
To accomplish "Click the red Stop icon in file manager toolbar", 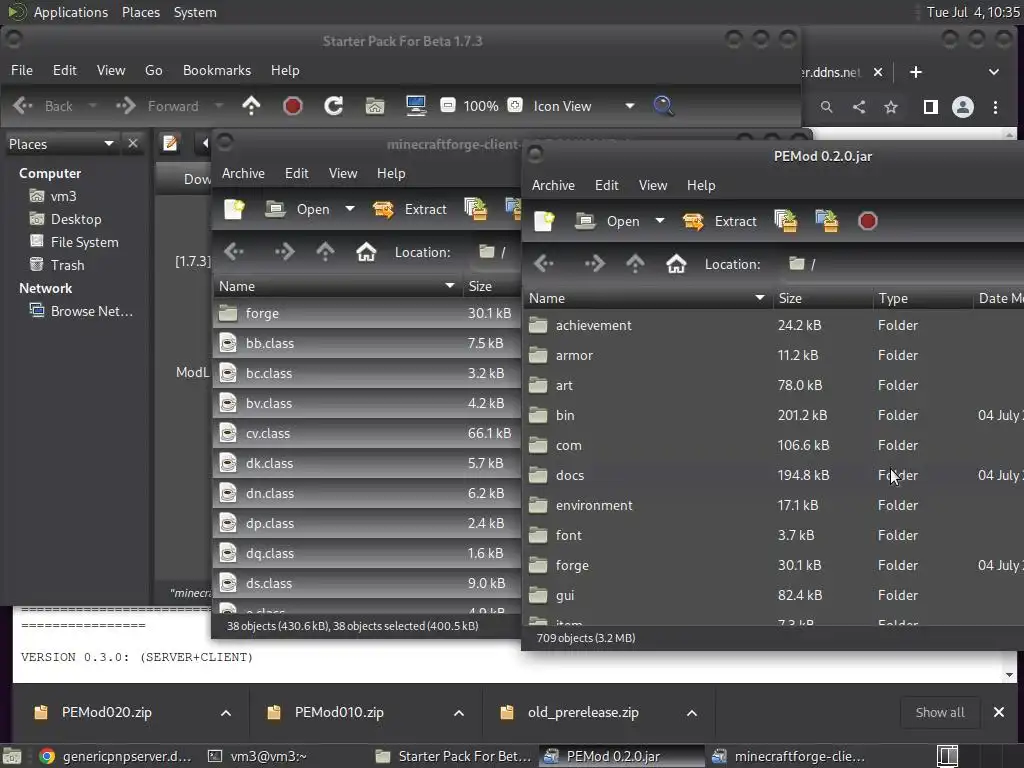I will pos(293,106).
